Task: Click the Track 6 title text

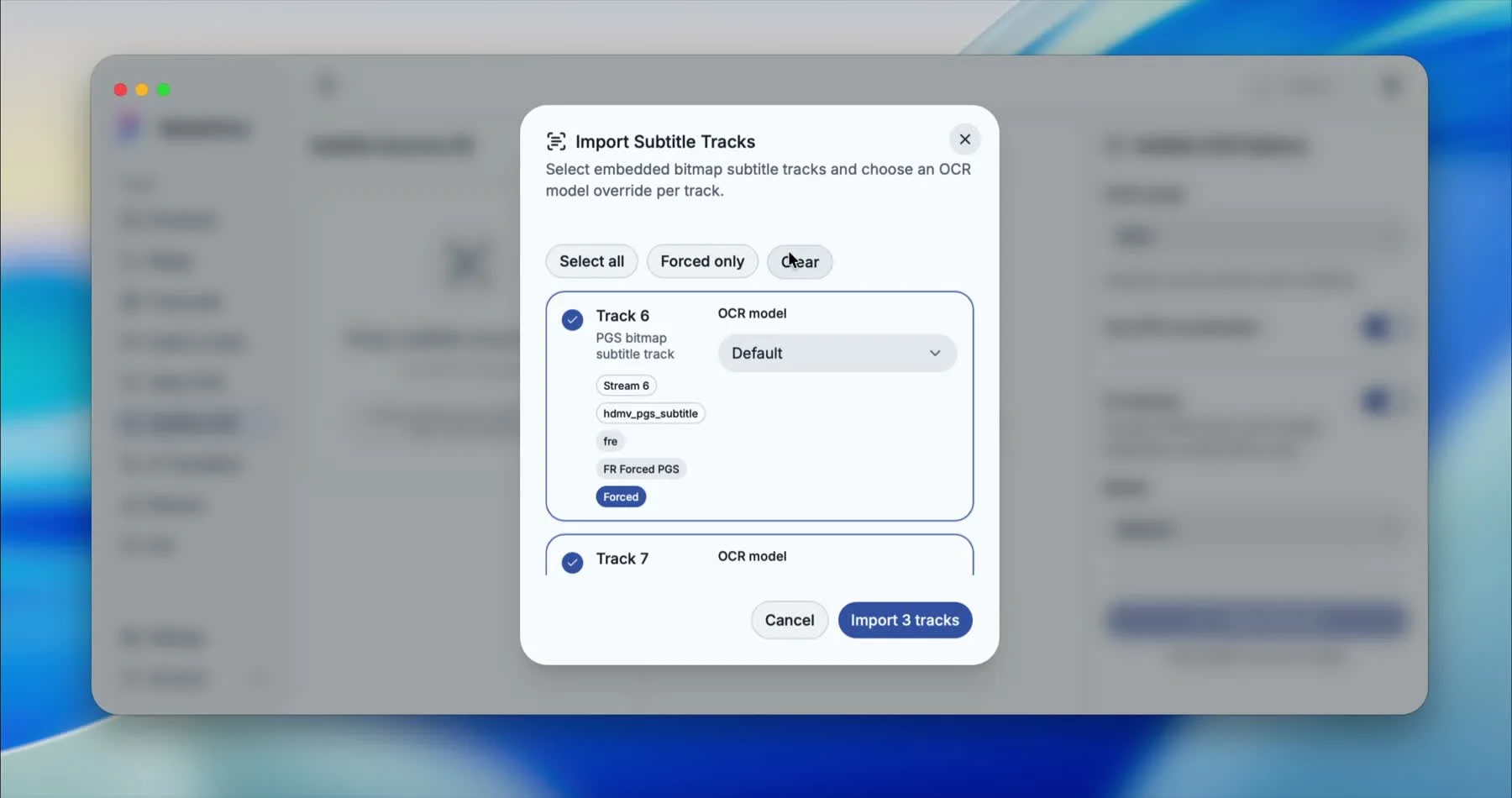Action: pos(622,316)
